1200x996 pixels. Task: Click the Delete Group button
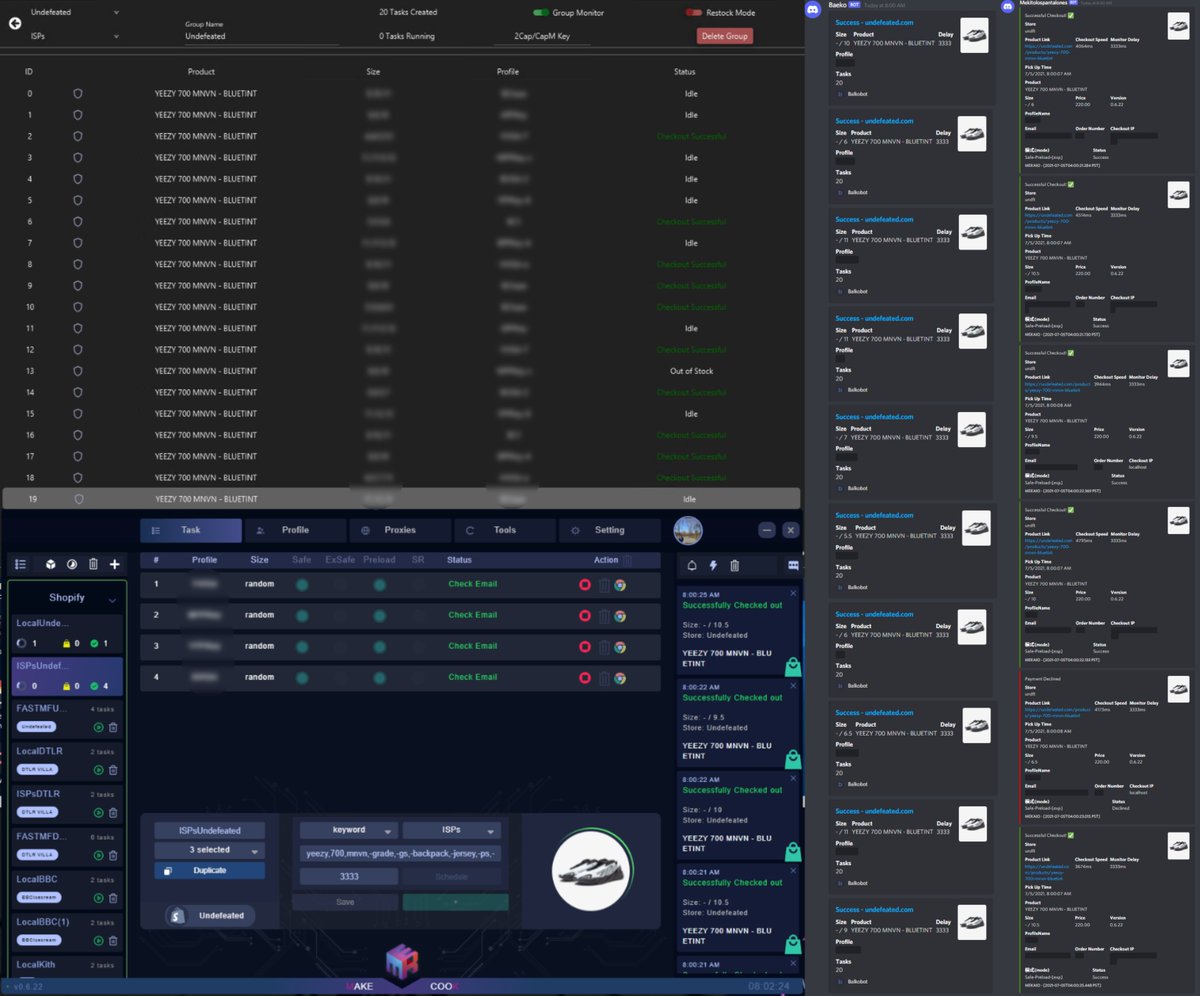[725, 36]
